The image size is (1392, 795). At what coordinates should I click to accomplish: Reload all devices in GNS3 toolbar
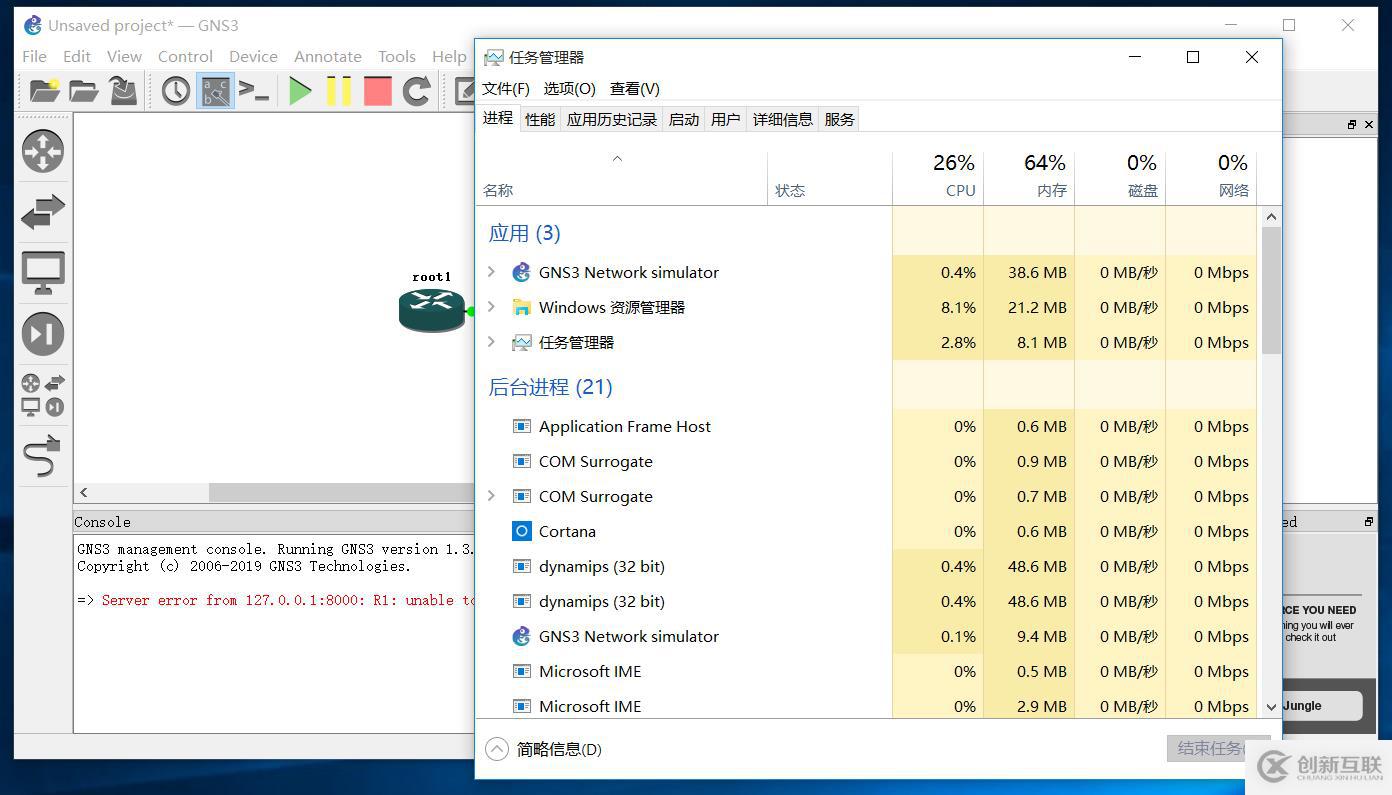click(x=417, y=91)
